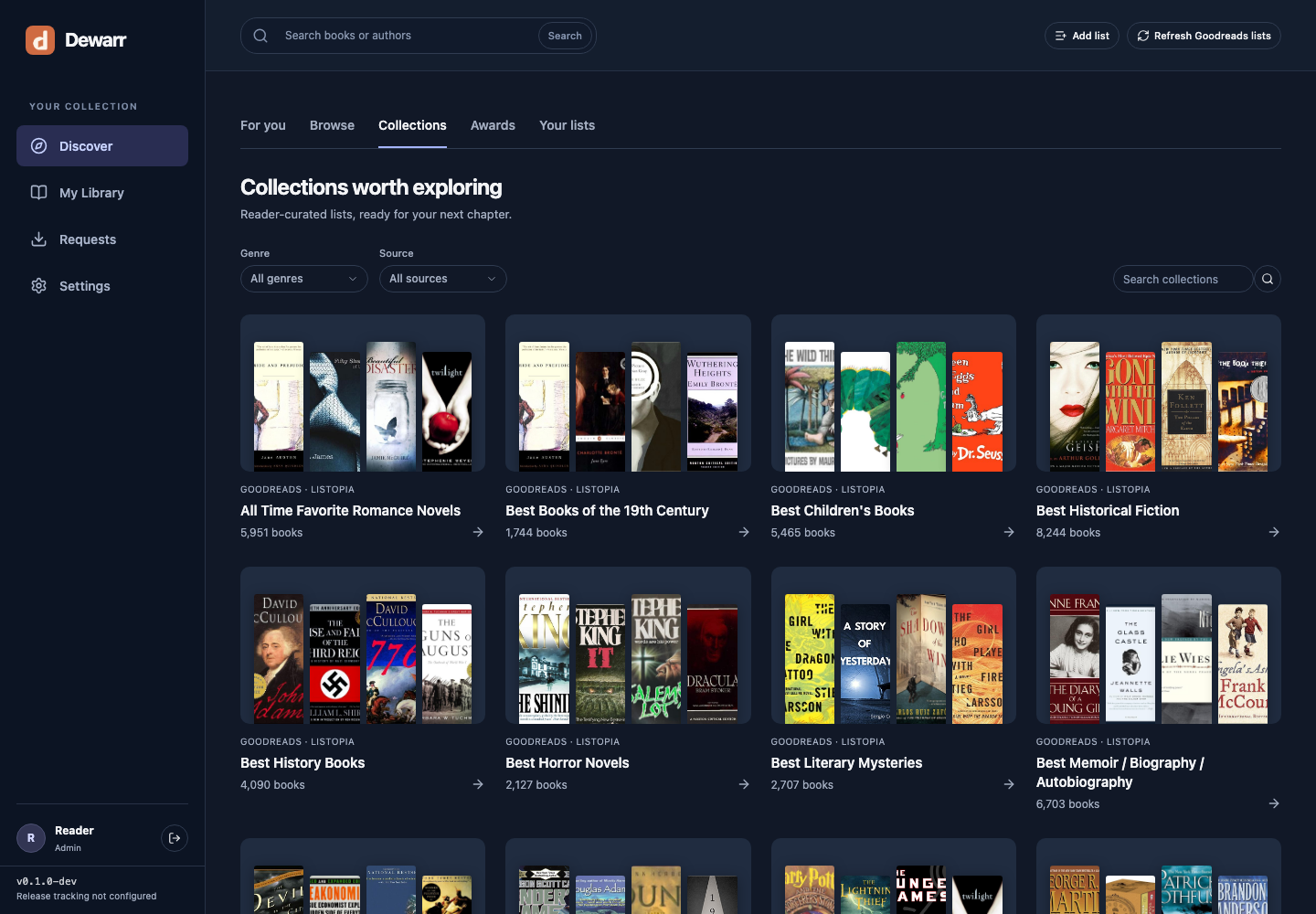Click the Settings gear icon
1316x914 pixels.
[x=39, y=285]
